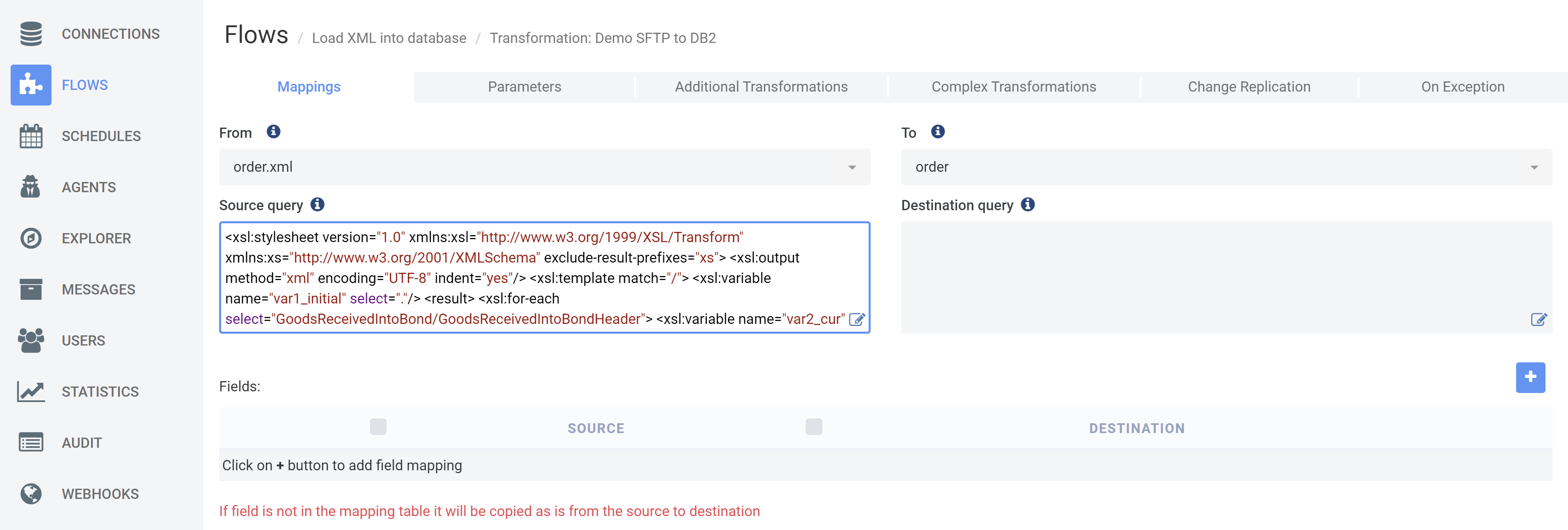This screenshot has height=530, width=1568.
Task: Open the Complex Transformations tab
Action: (1013, 87)
